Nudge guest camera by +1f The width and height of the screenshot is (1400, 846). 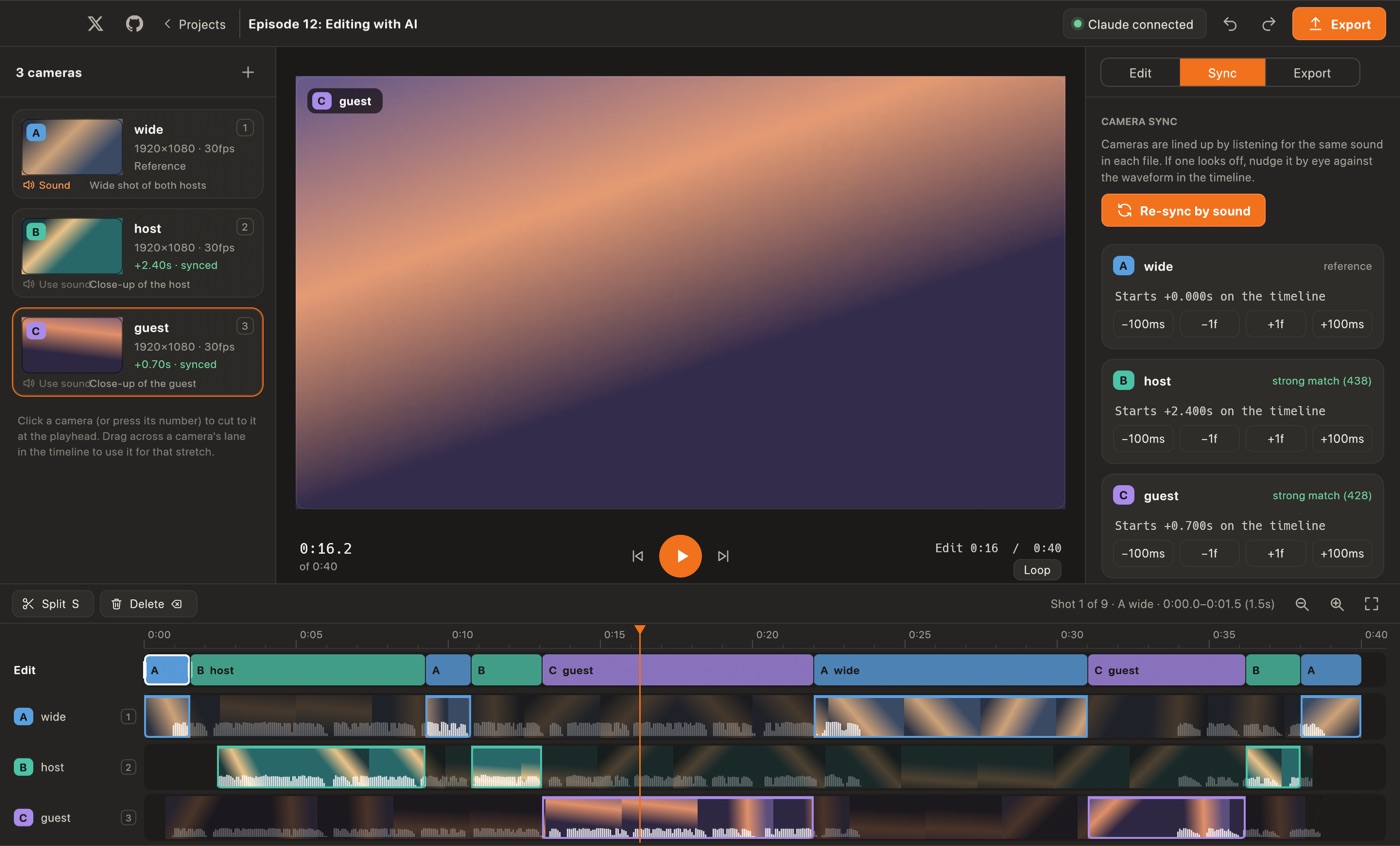click(1275, 553)
